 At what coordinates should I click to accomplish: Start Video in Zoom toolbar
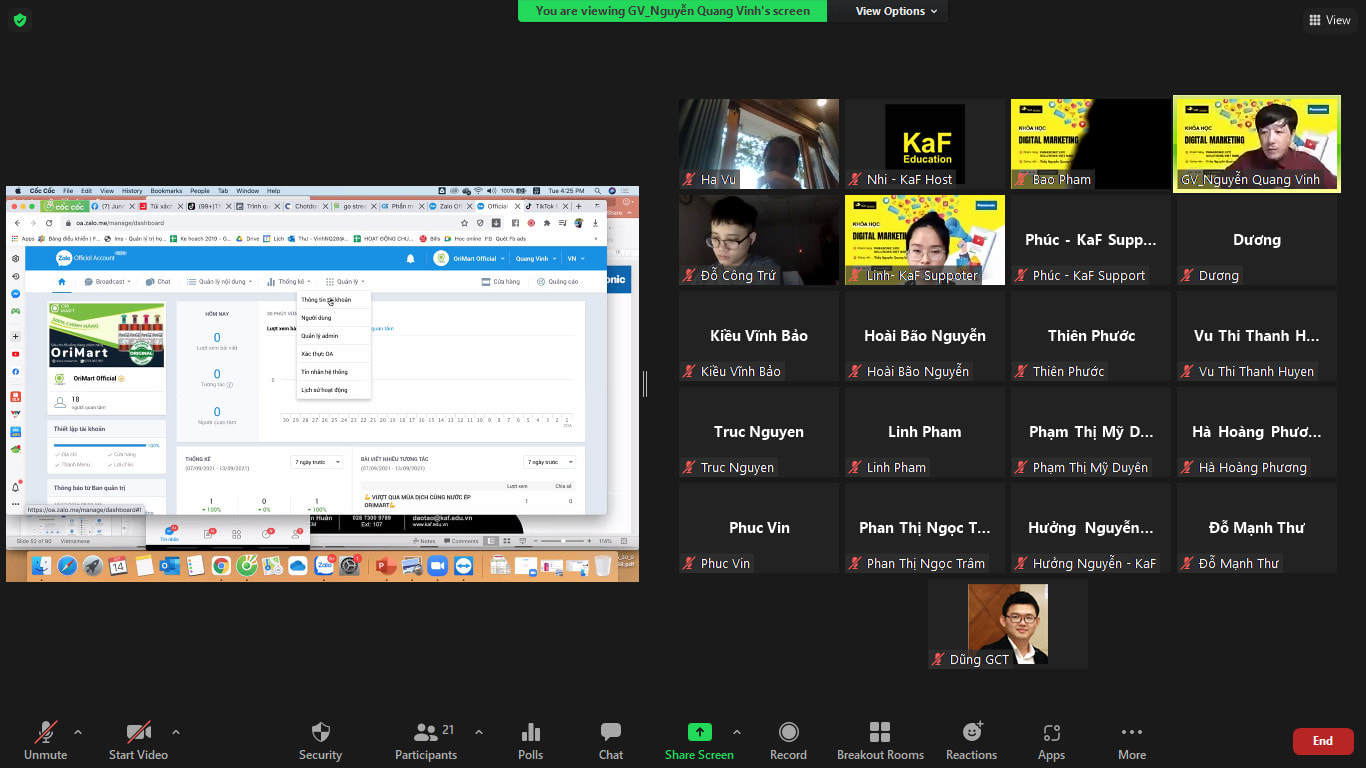coord(138,742)
